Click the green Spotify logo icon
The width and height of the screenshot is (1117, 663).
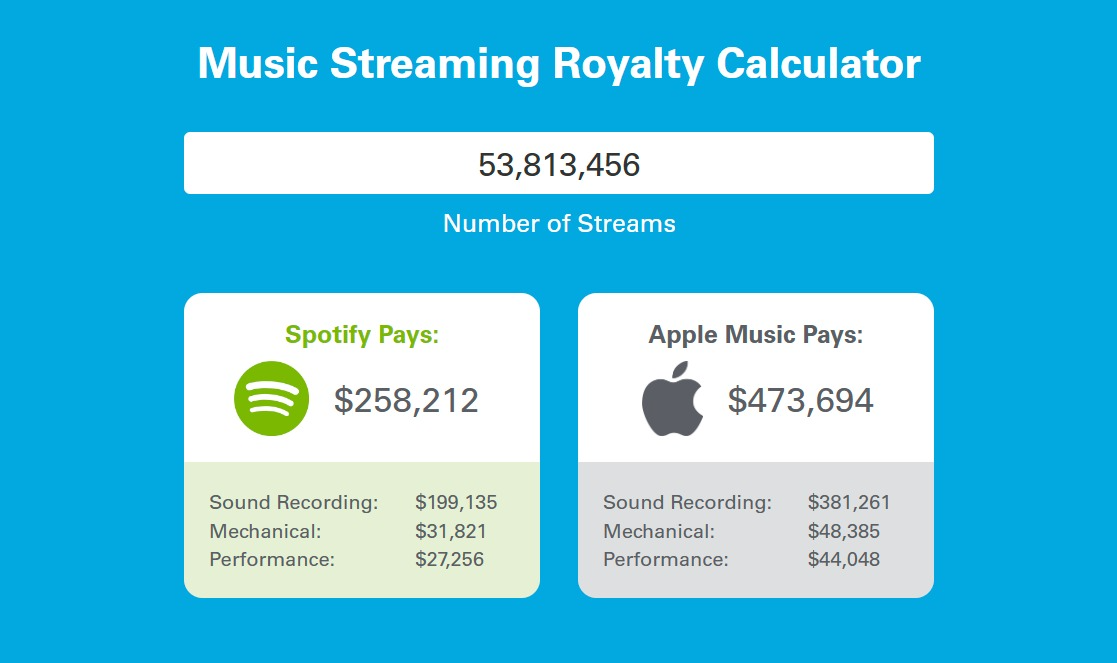point(271,399)
